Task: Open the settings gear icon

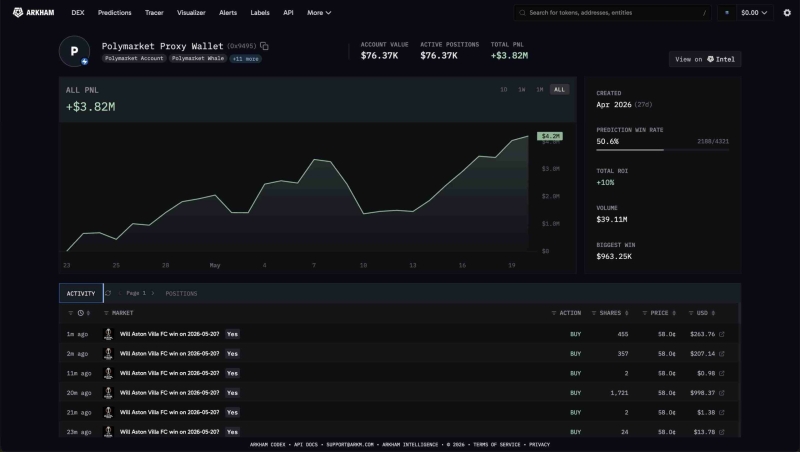Action: tap(787, 13)
